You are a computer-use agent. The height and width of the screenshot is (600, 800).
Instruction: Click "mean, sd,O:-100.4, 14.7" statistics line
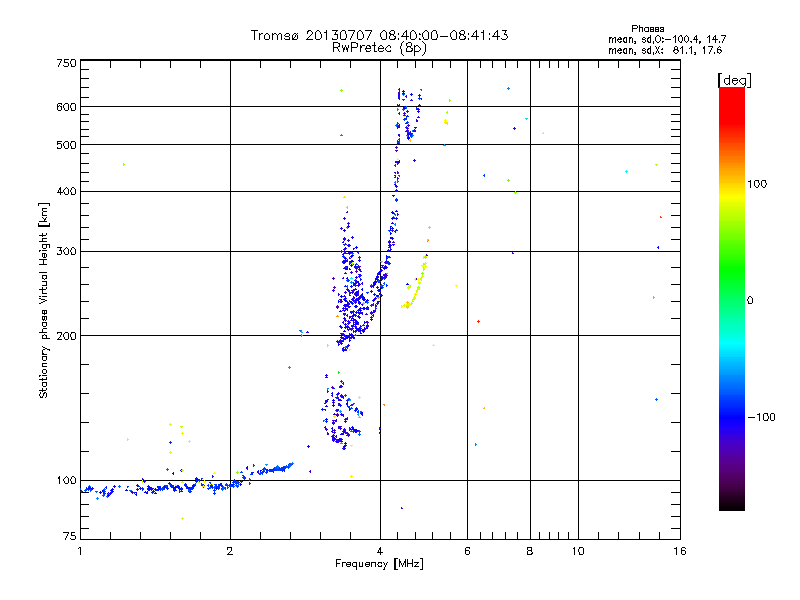click(667, 39)
